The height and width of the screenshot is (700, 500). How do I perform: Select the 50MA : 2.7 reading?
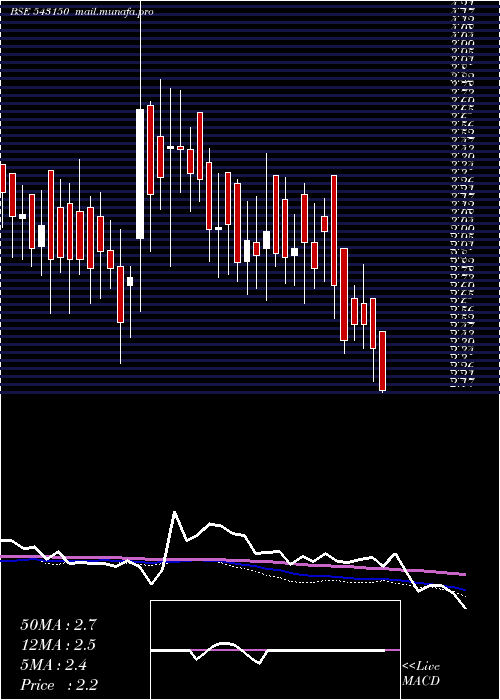[58, 625]
